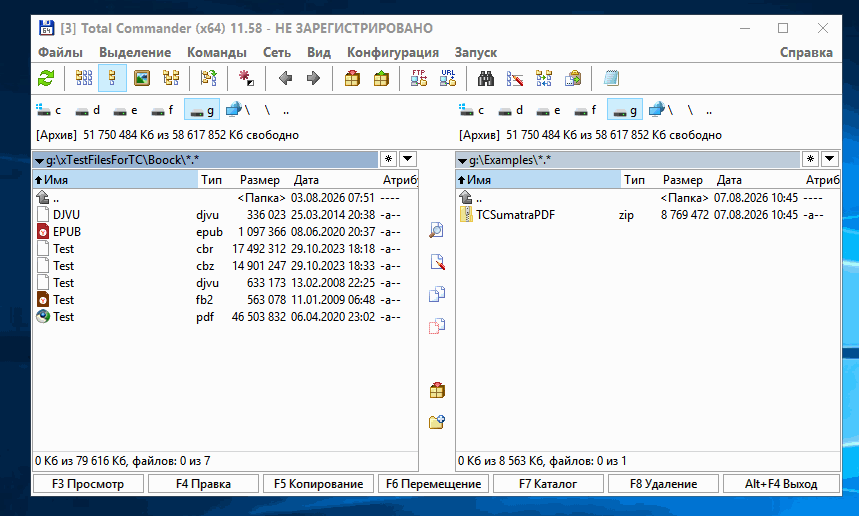Click F3 Просмотр button
The width and height of the screenshot is (859, 516).
pos(88,484)
